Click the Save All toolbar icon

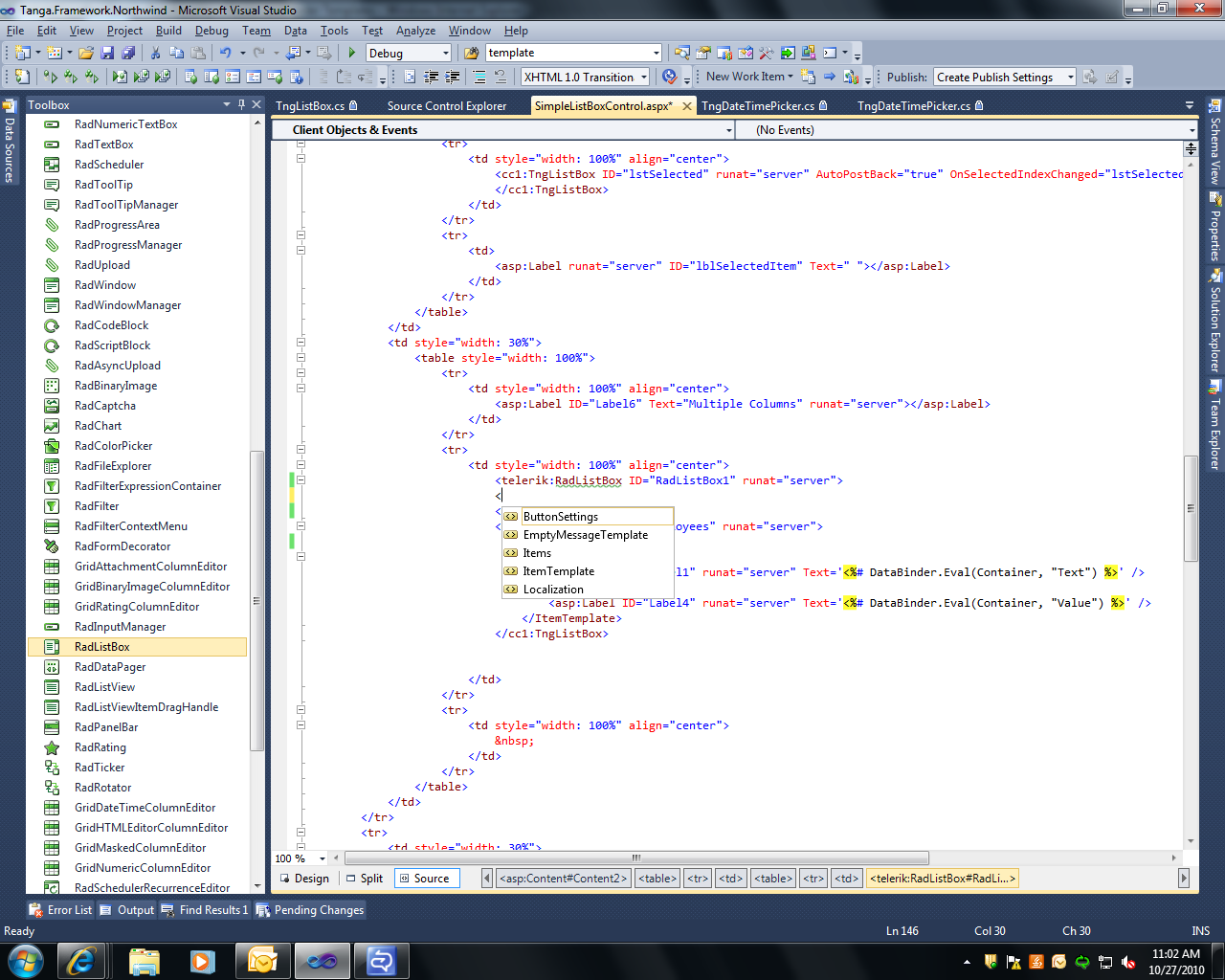click(128, 54)
